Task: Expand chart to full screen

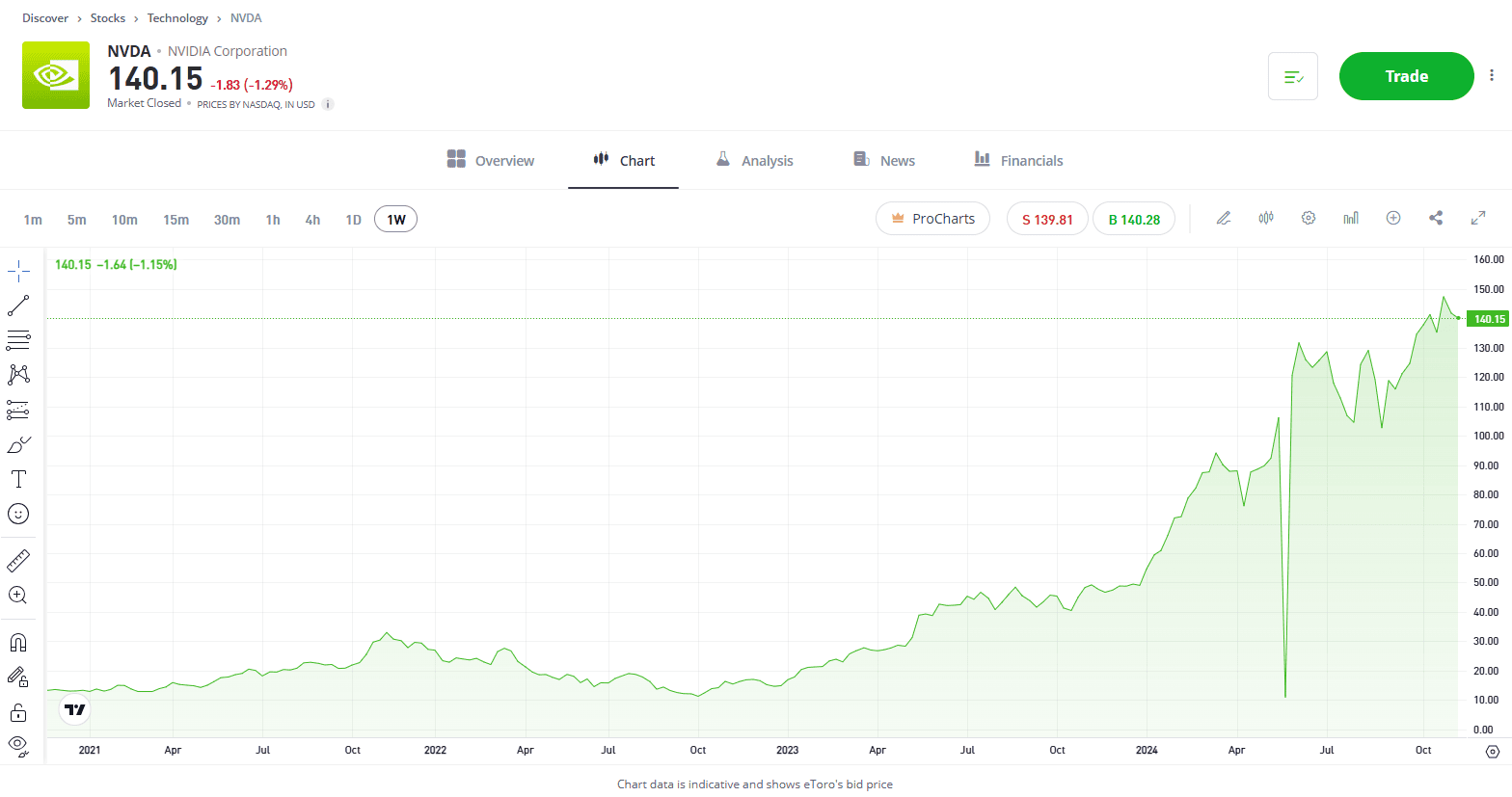Action: point(1478,218)
